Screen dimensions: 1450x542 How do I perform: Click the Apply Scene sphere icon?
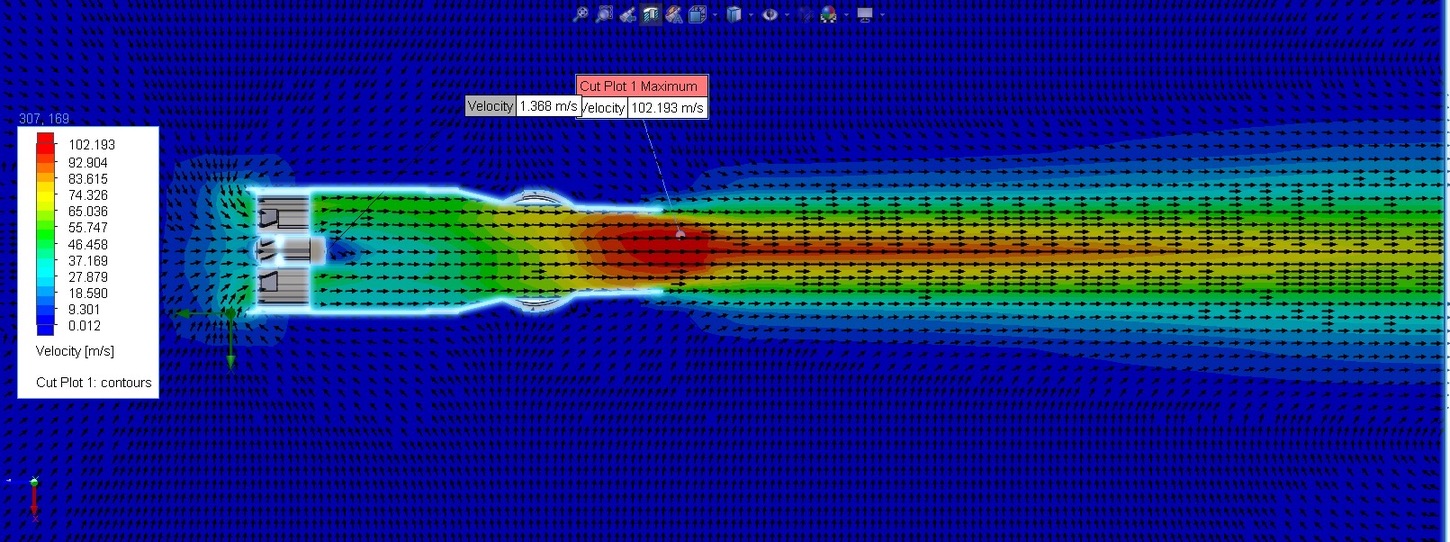pos(828,14)
